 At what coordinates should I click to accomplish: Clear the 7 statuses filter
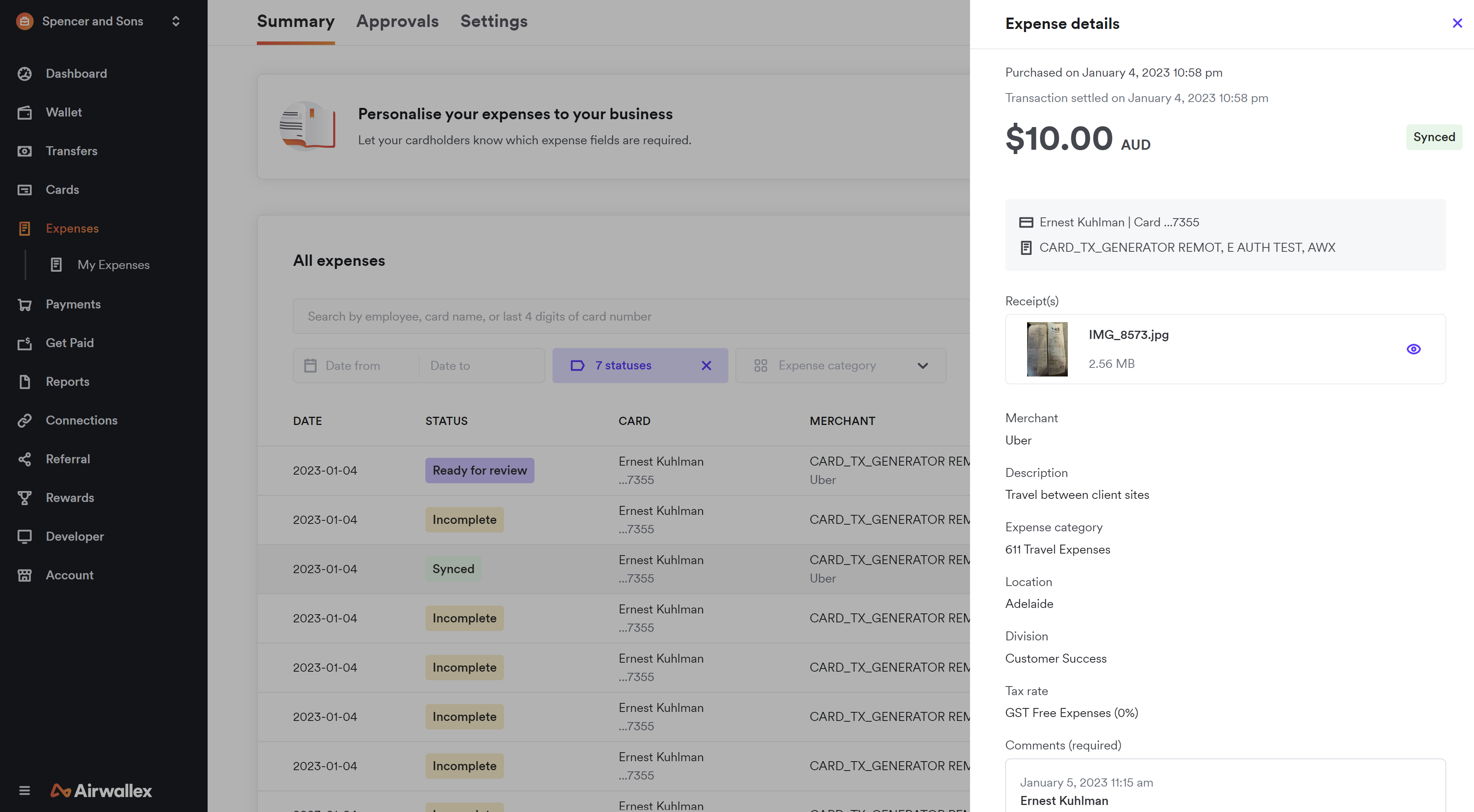(706, 366)
